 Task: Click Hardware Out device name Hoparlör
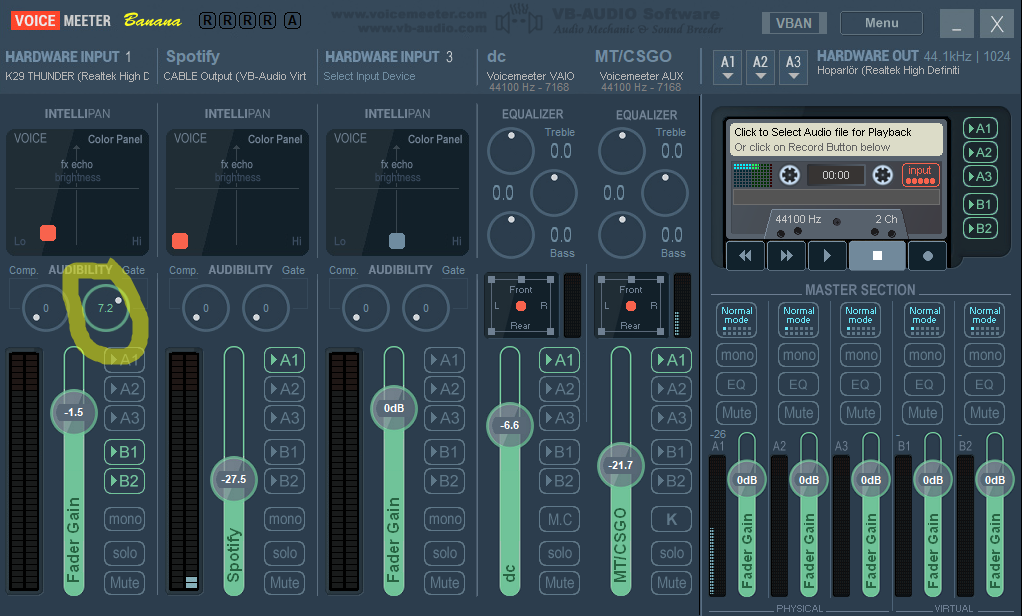(x=888, y=70)
